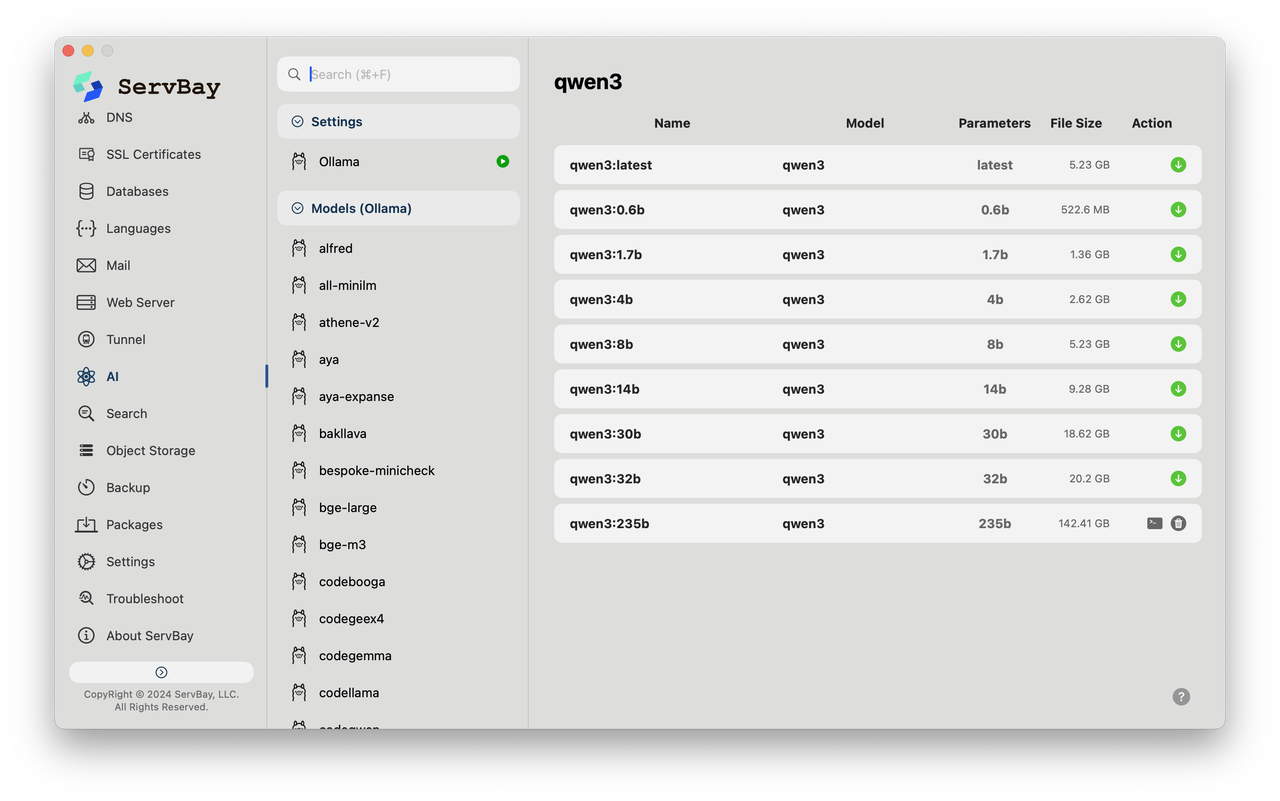This screenshot has height=801, width=1280.
Task: Click the Mail envelope icon
Action: pos(86,265)
